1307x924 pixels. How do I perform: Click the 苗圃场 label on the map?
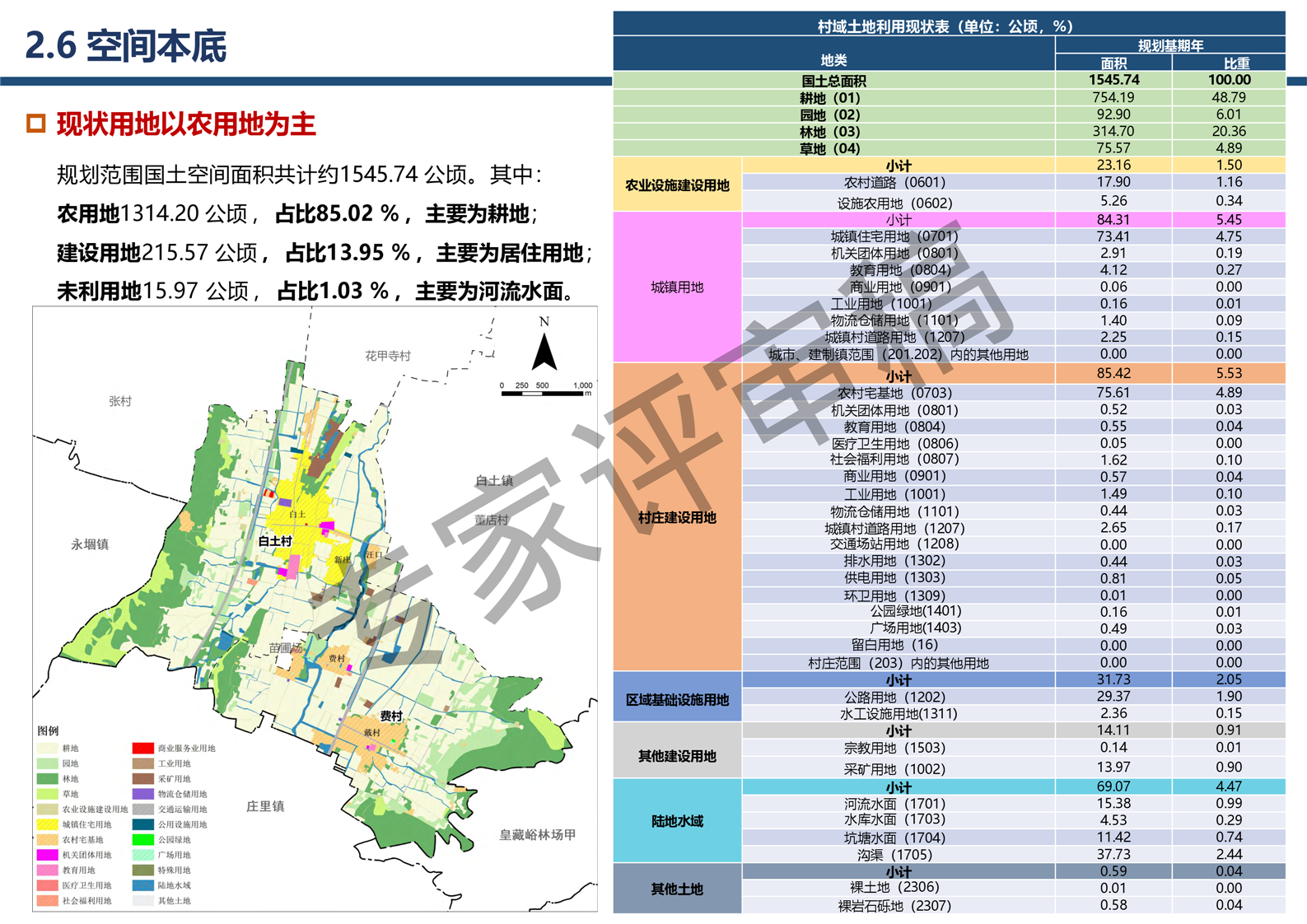(x=286, y=648)
